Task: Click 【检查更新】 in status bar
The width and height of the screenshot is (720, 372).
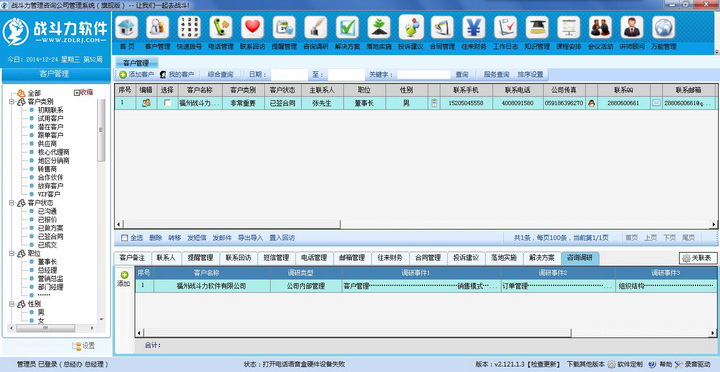Action: [543, 364]
